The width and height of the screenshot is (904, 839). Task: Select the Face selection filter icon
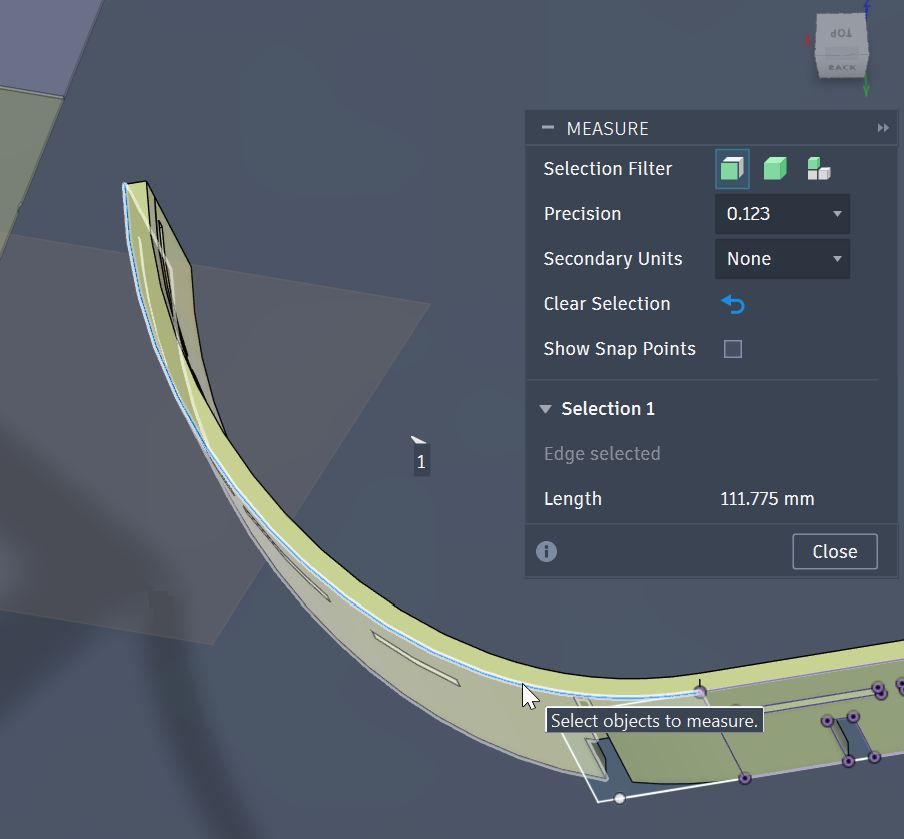(731, 168)
